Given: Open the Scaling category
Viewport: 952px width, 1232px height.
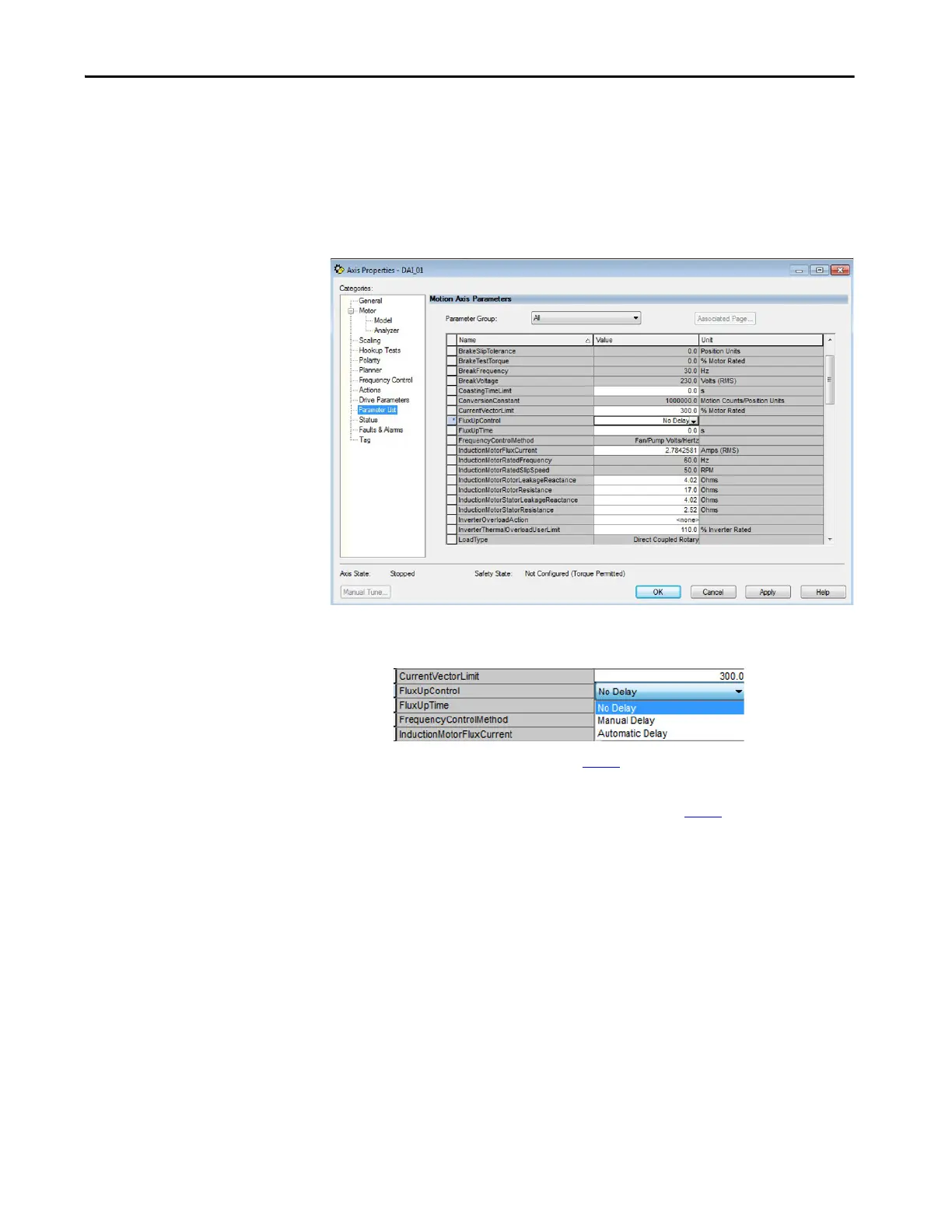Looking at the screenshot, I should [x=369, y=341].
